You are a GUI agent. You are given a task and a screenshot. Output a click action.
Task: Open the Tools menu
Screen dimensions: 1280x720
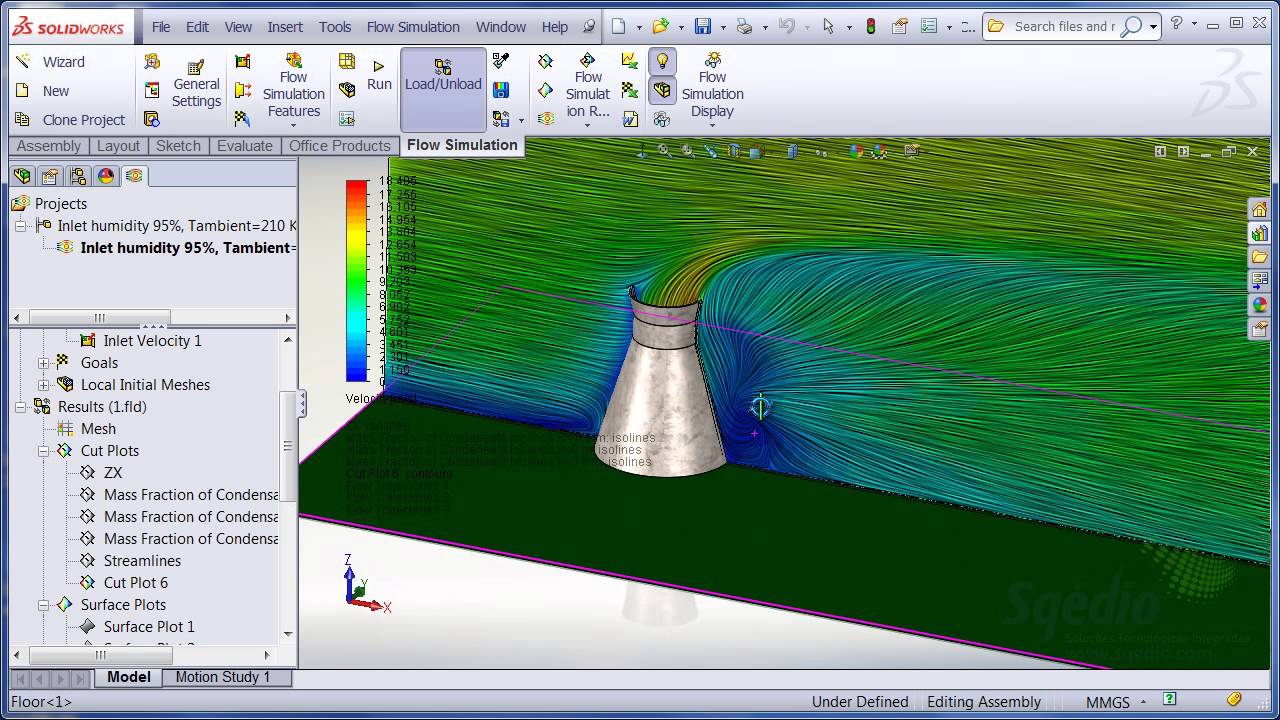[x=335, y=27]
